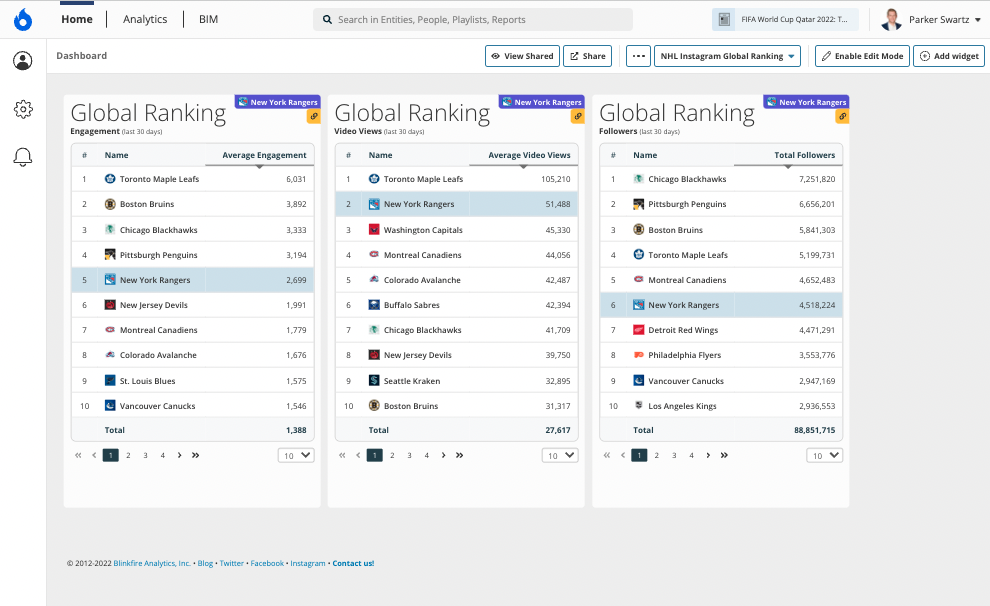Jump to first page in Followers table
Viewport: 990px width, 606px height.
tap(607, 455)
